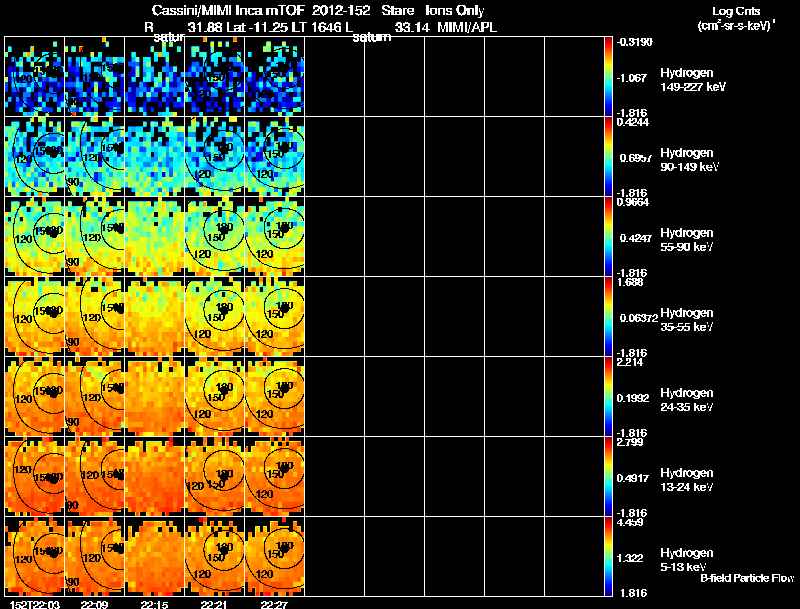Screen dimensions: 800x609
Task: Click the color bar for Hydrogen 5-13 keV
Action: (x=608, y=556)
